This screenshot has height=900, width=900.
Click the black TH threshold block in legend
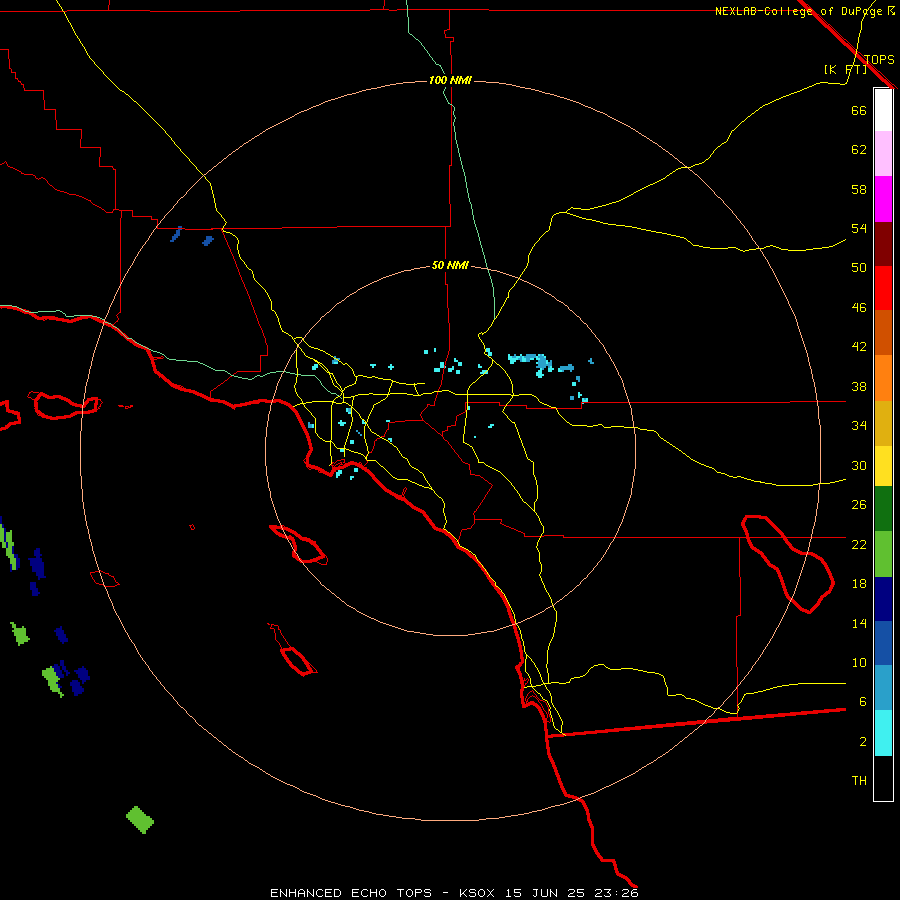[x=883, y=778]
